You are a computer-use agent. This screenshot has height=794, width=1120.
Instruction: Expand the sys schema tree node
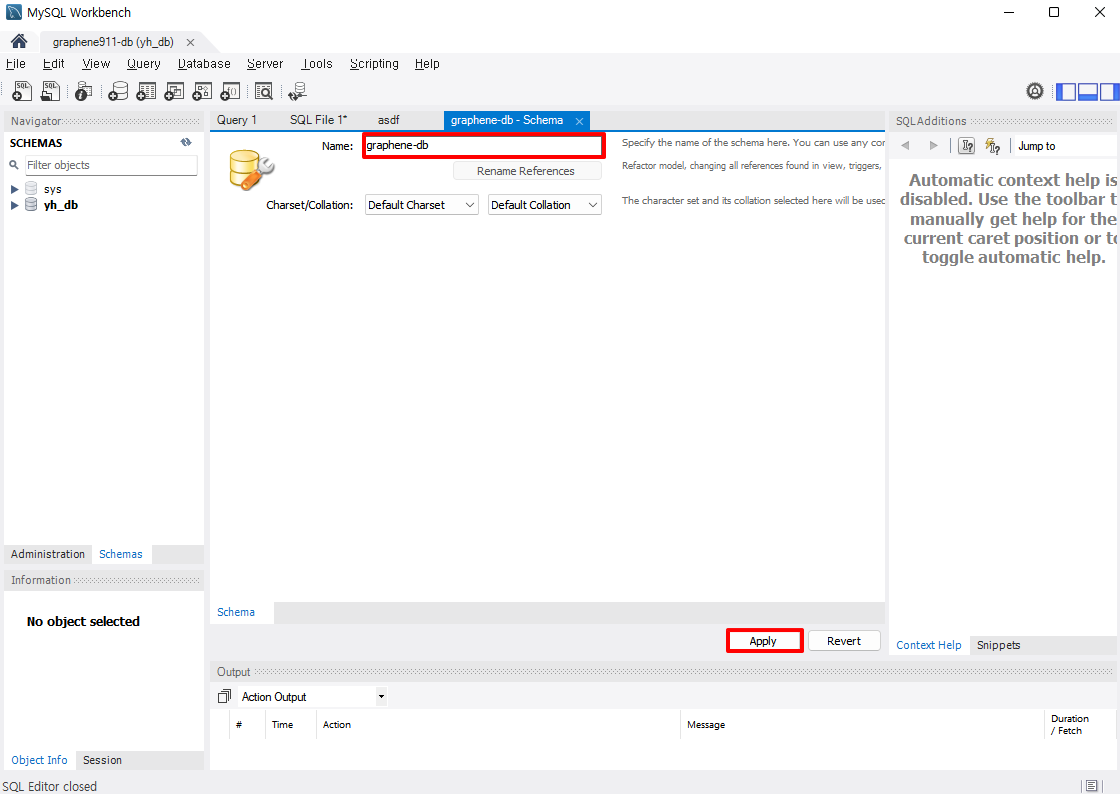click(x=14, y=189)
